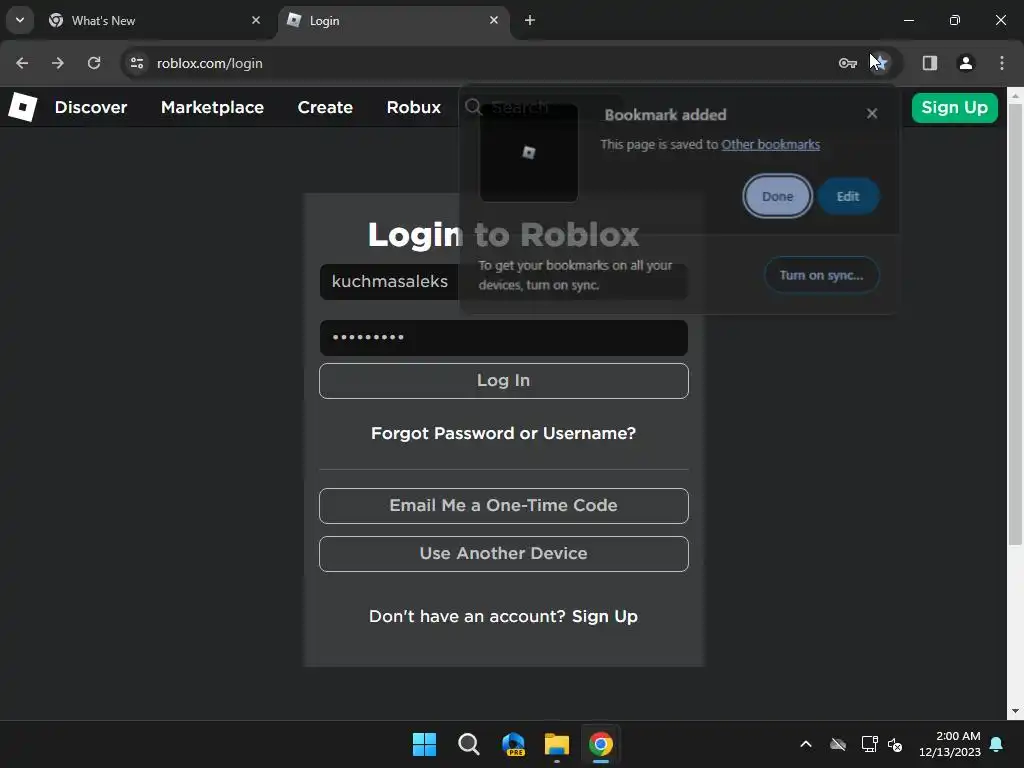Open the Create menu item

[325, 107]
